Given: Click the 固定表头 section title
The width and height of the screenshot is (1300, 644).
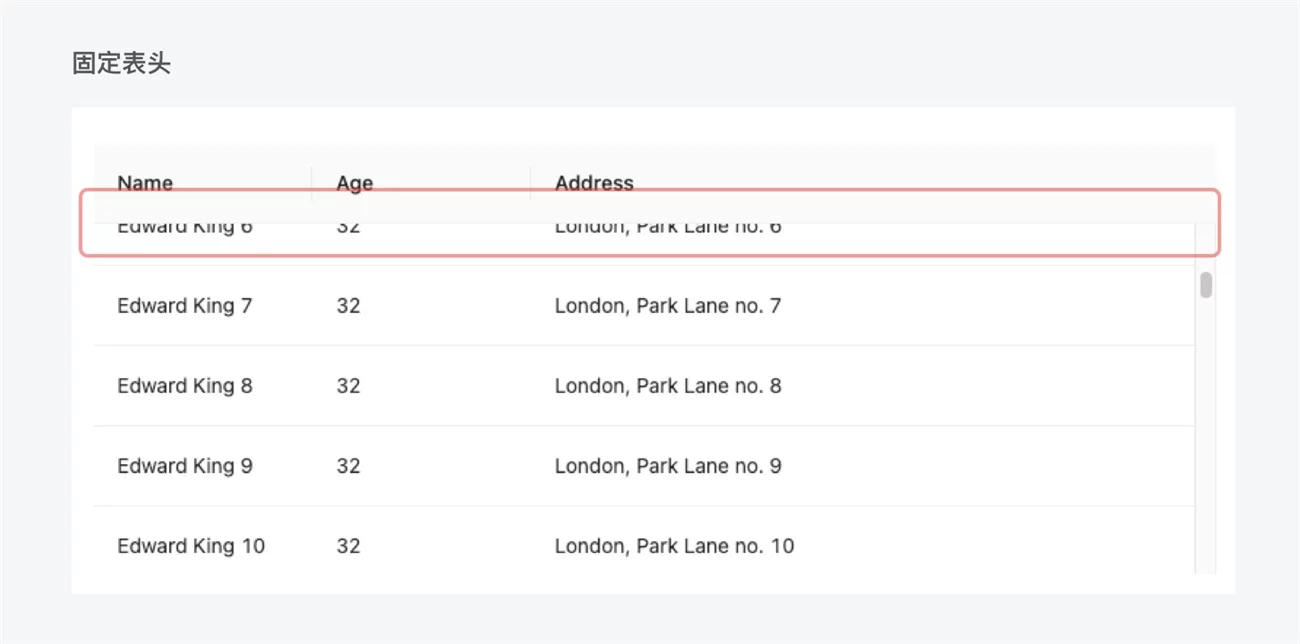Looking at the screenshot, I should click(x=121, y=64).
